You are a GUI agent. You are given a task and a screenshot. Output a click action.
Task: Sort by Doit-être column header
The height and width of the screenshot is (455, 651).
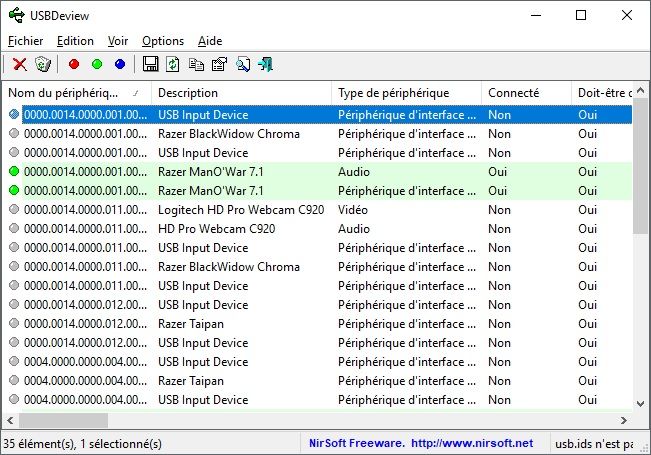pos(602,93)
